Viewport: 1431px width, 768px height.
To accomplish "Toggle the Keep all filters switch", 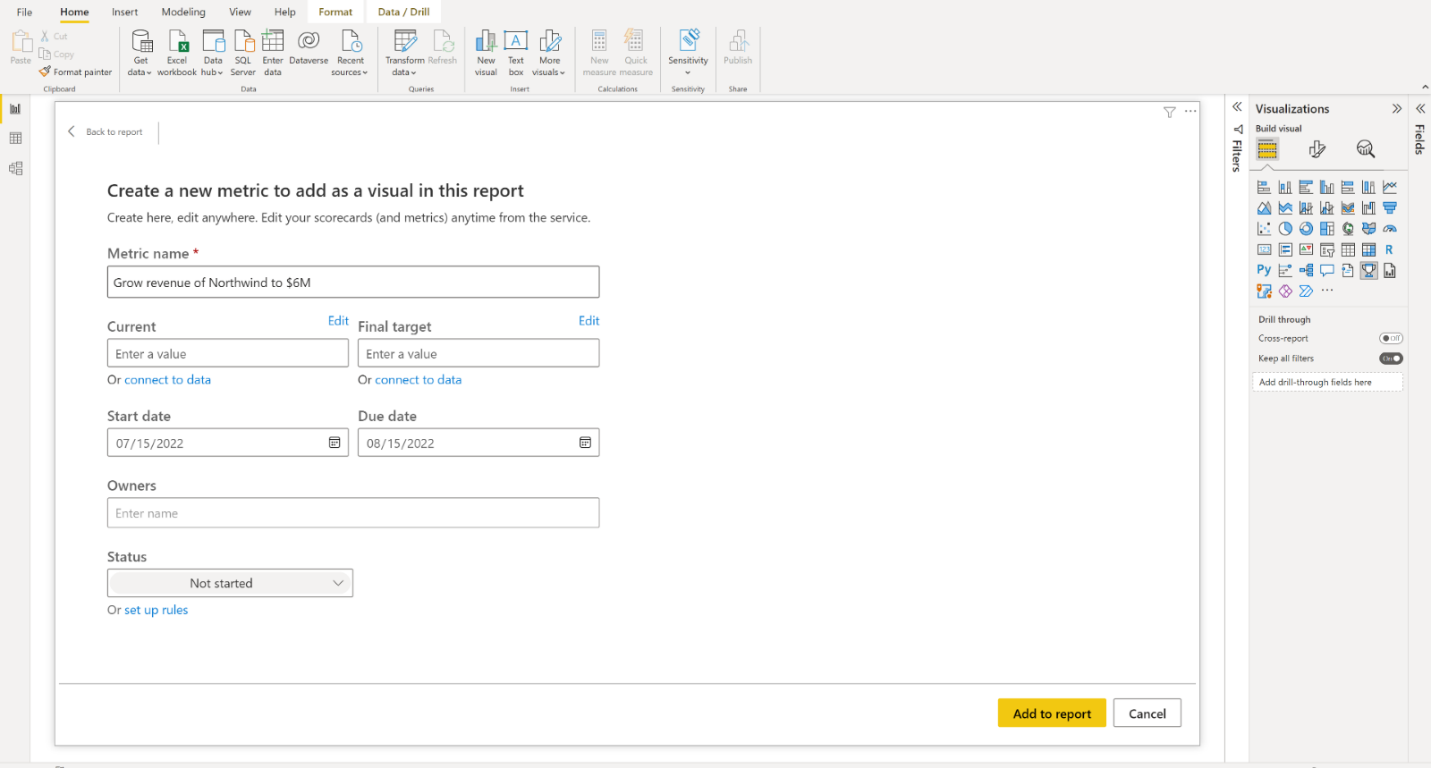I will [1390, 358].
